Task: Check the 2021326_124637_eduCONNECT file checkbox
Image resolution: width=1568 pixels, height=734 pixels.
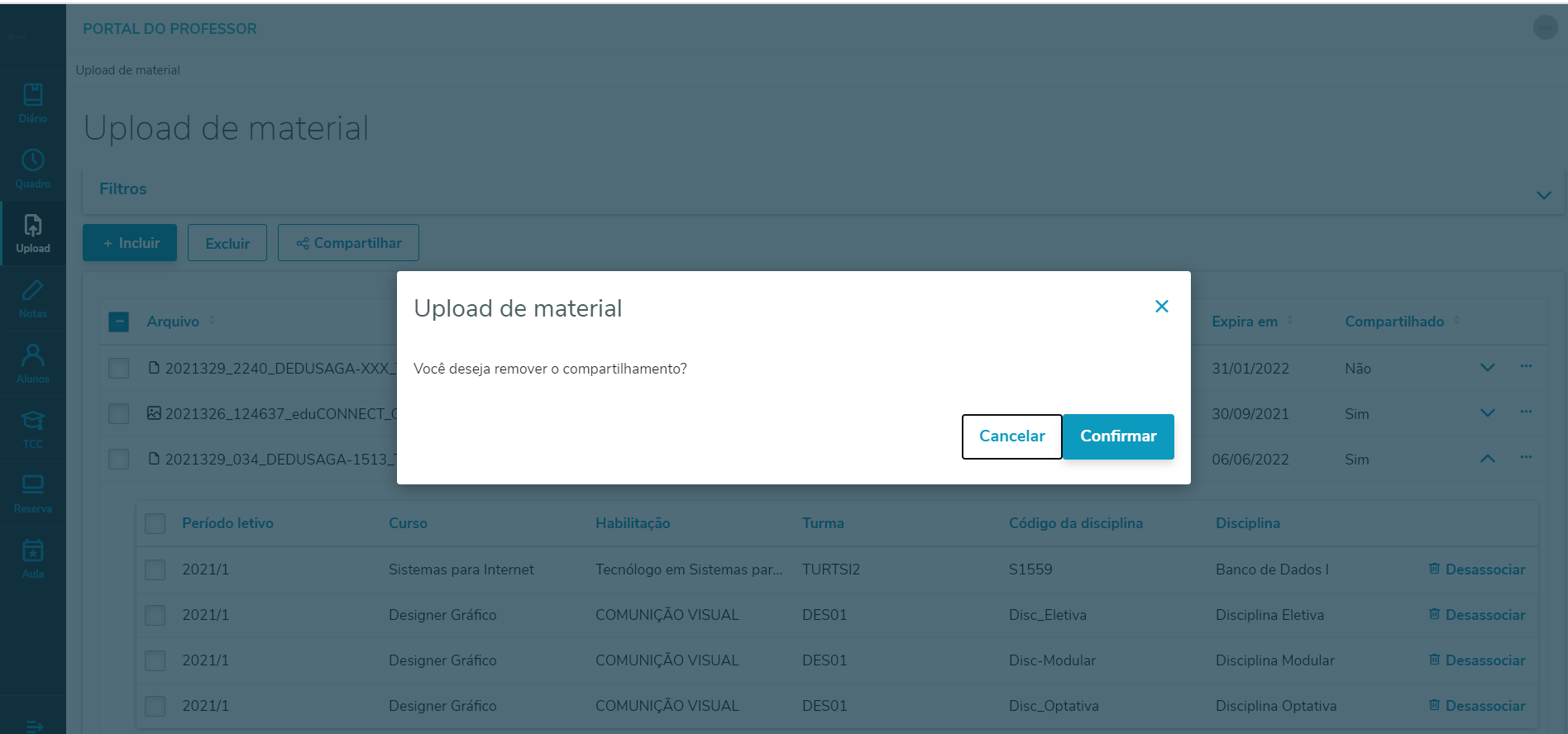Action: pyautogui.click(x=119, y=413)
